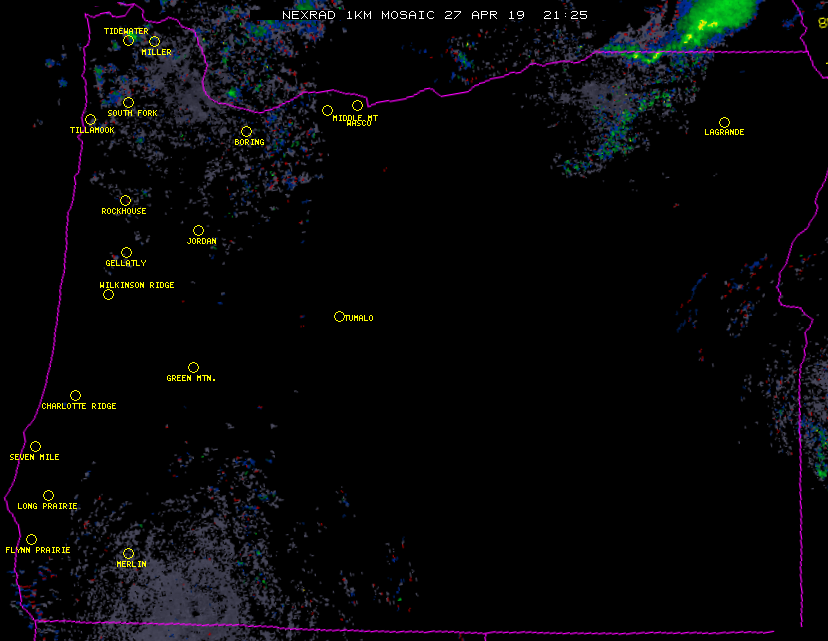The height and width of the screenshot is (641, 828).
Task: Click the Green Mtn. station circle
Action: coord(193,367)
